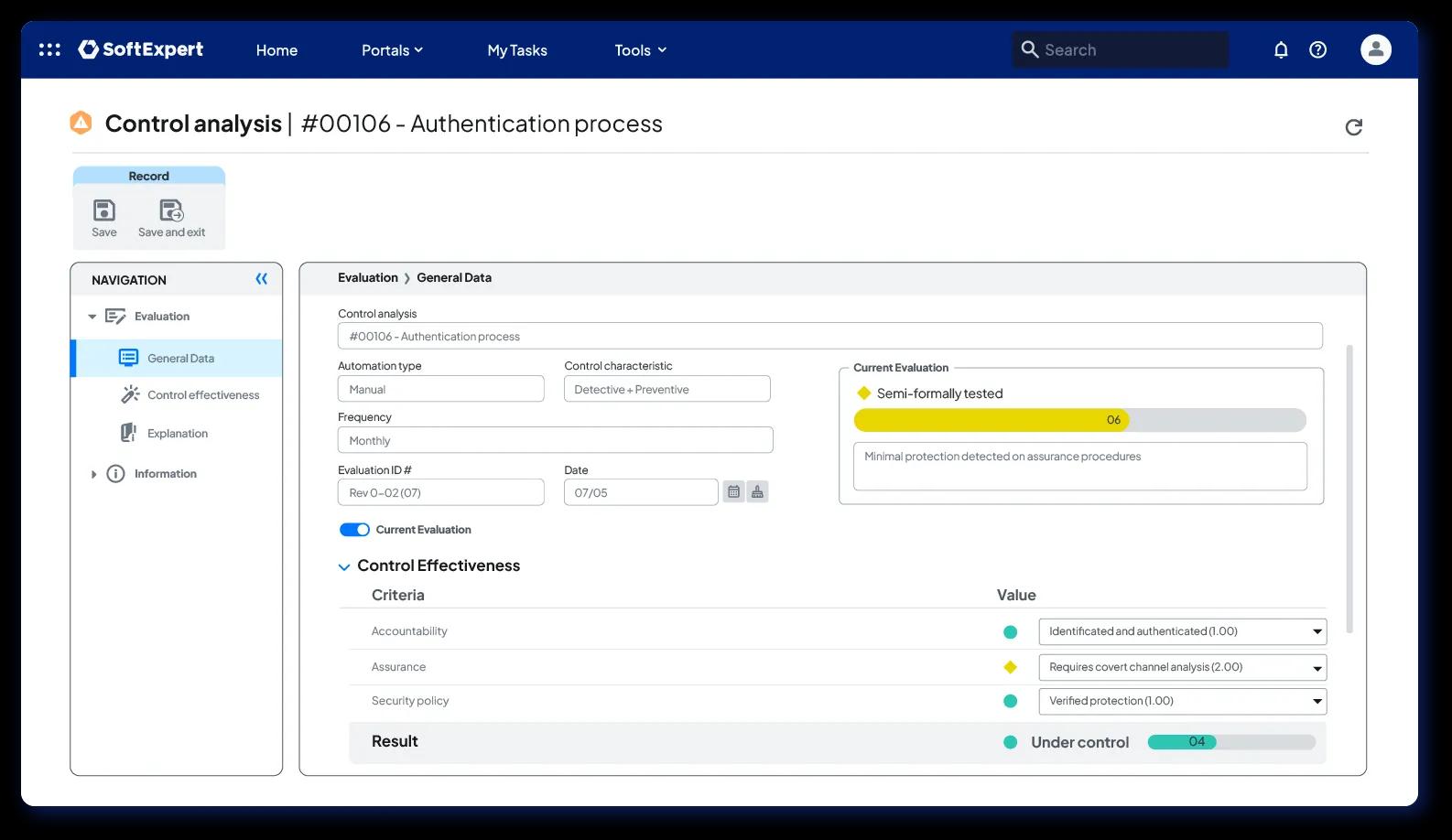Expand the Information tree node
The width and height of the screenshot is (1452, 840).
pos(93,474)
